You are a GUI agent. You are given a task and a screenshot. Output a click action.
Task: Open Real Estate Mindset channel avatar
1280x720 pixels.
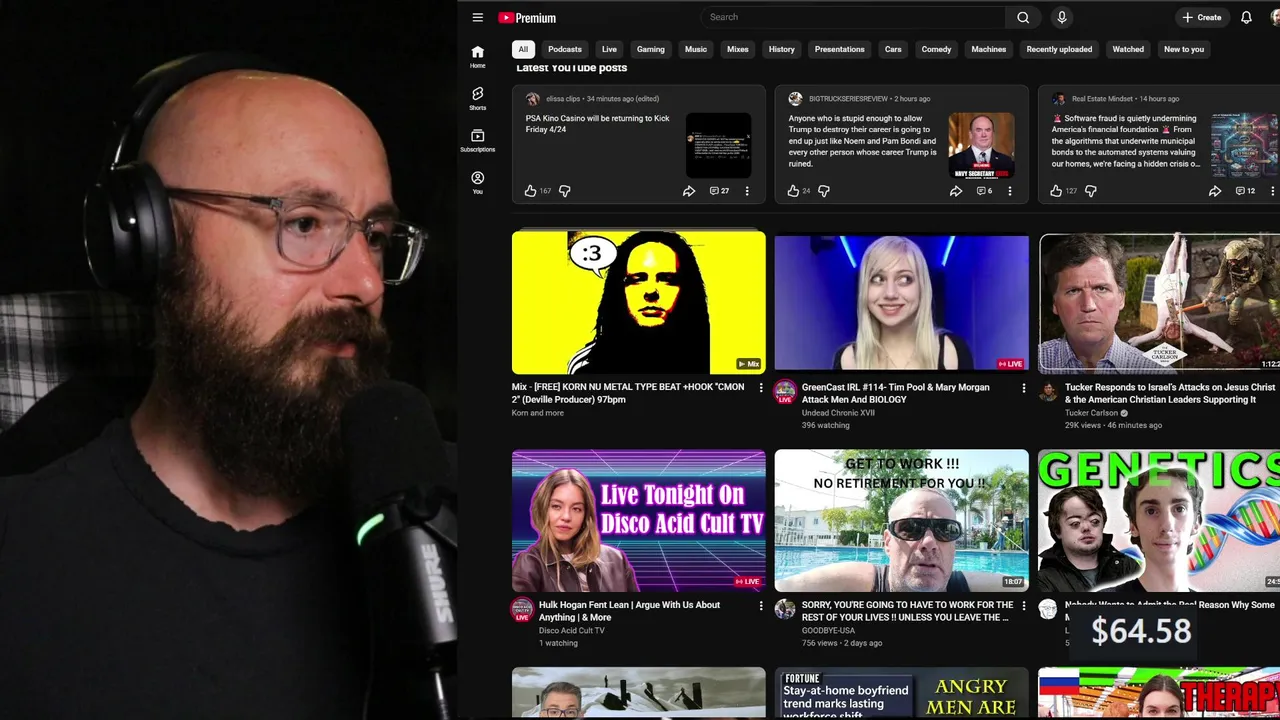click(1058, 99)
